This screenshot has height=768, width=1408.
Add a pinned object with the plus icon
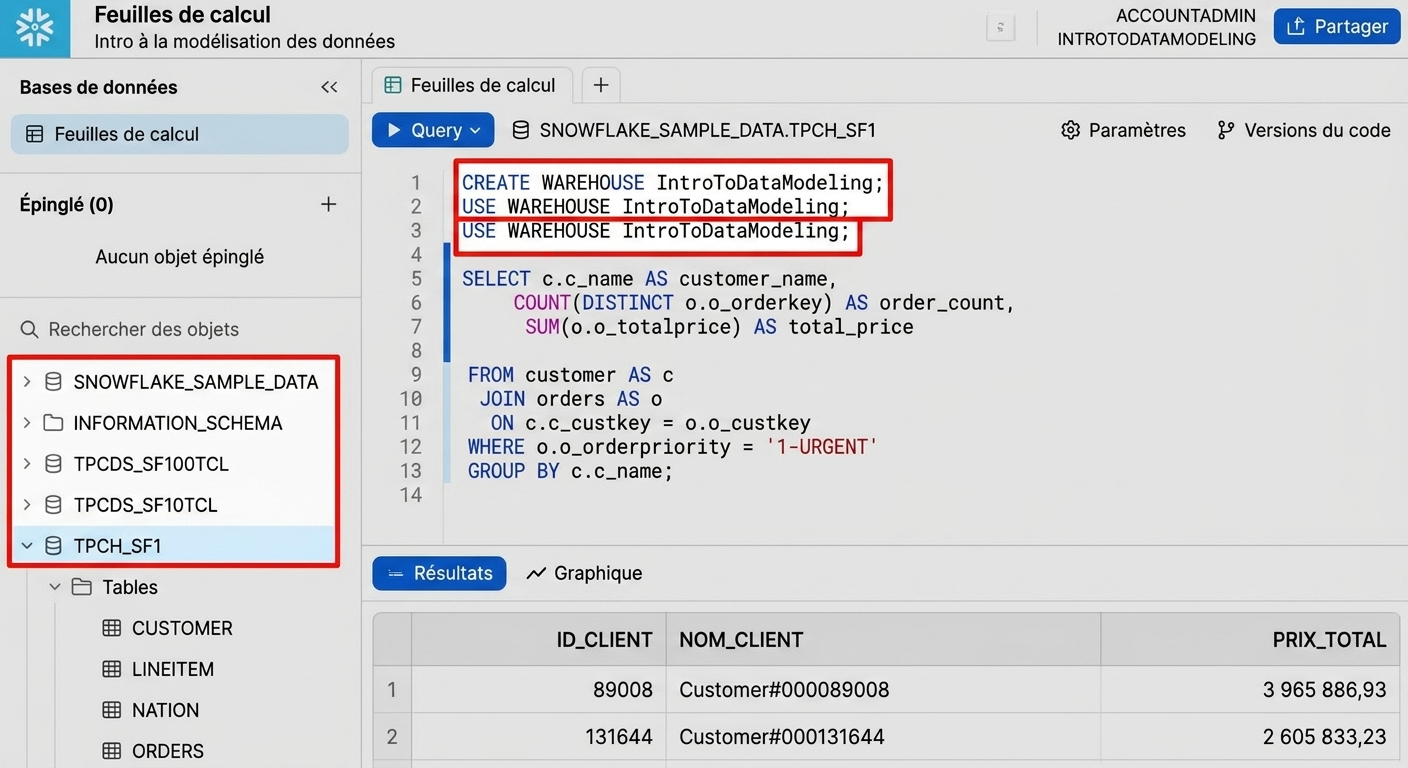click(x=328, y=204)
